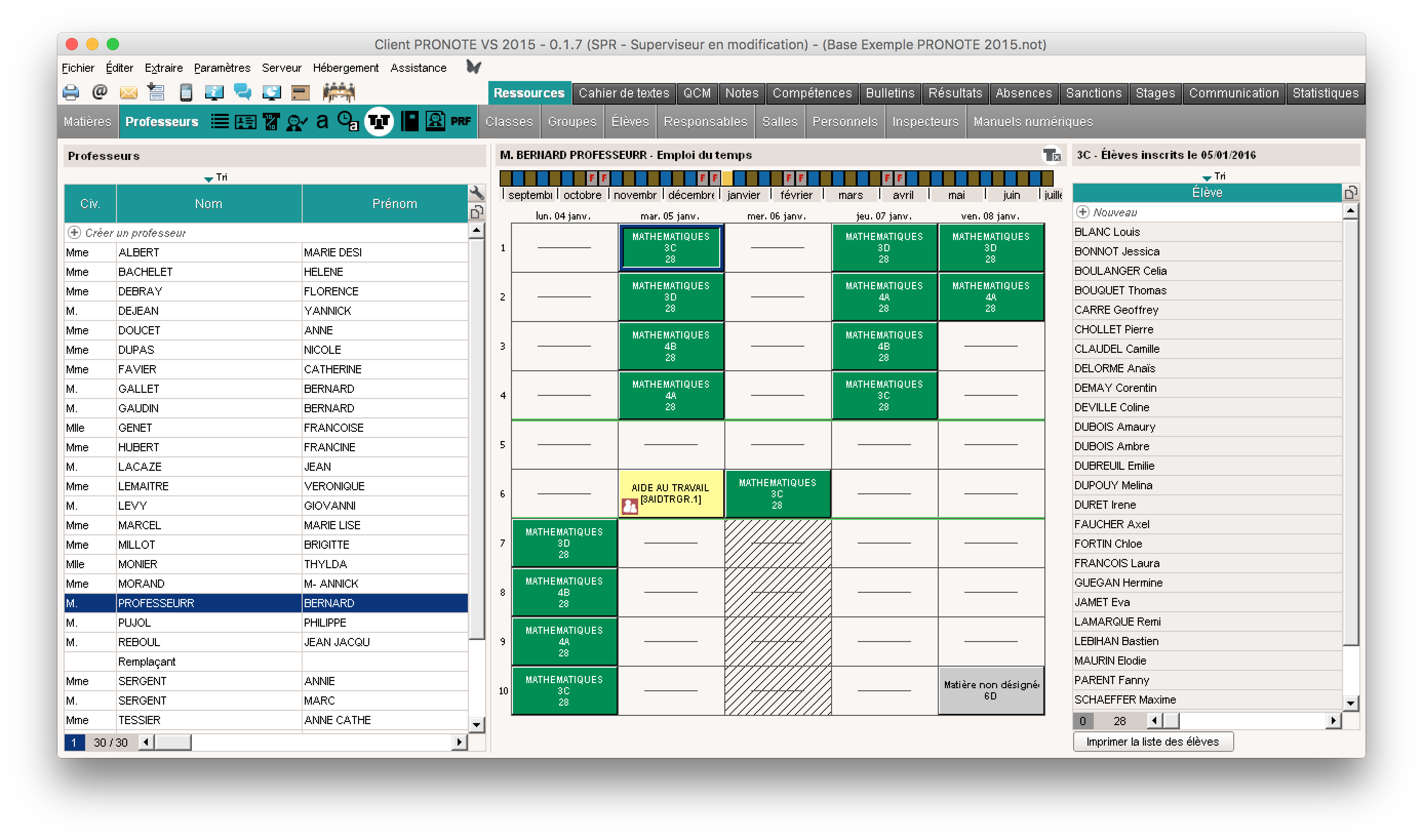1423x840 pixels.
Task: Click Créer un professeur link
Action: tap(135, 233)
